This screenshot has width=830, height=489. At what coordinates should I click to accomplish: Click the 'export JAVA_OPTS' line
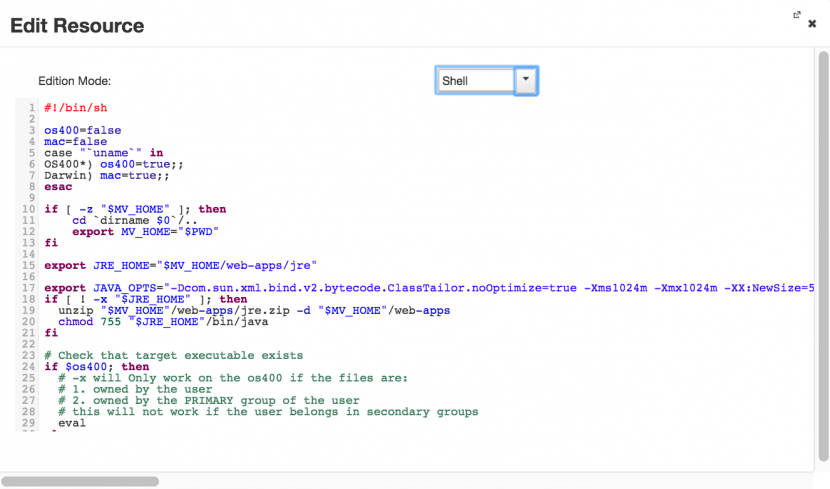[429, 288]
